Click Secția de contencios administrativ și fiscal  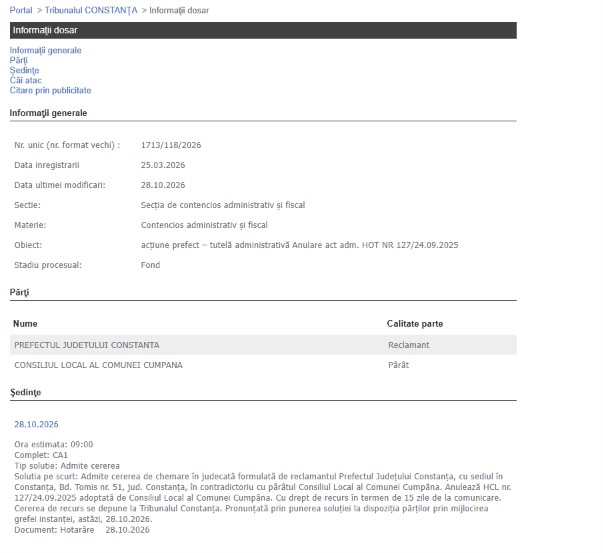pos(223,205)
